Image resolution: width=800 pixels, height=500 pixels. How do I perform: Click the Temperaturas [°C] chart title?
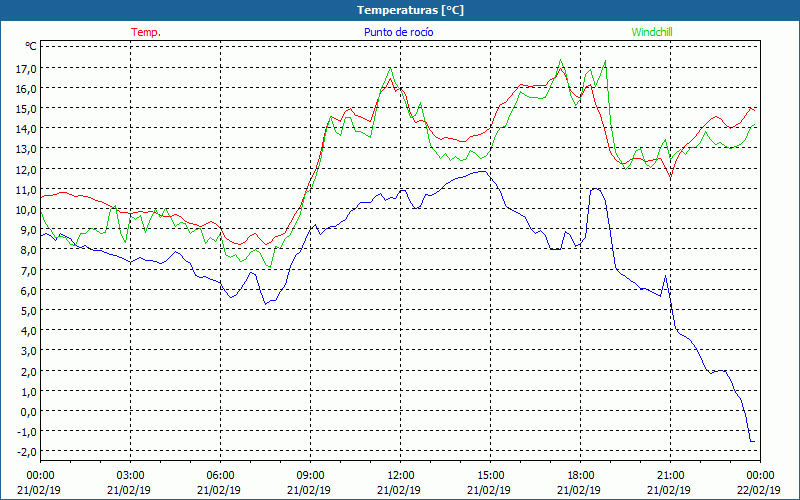(410, 10)
